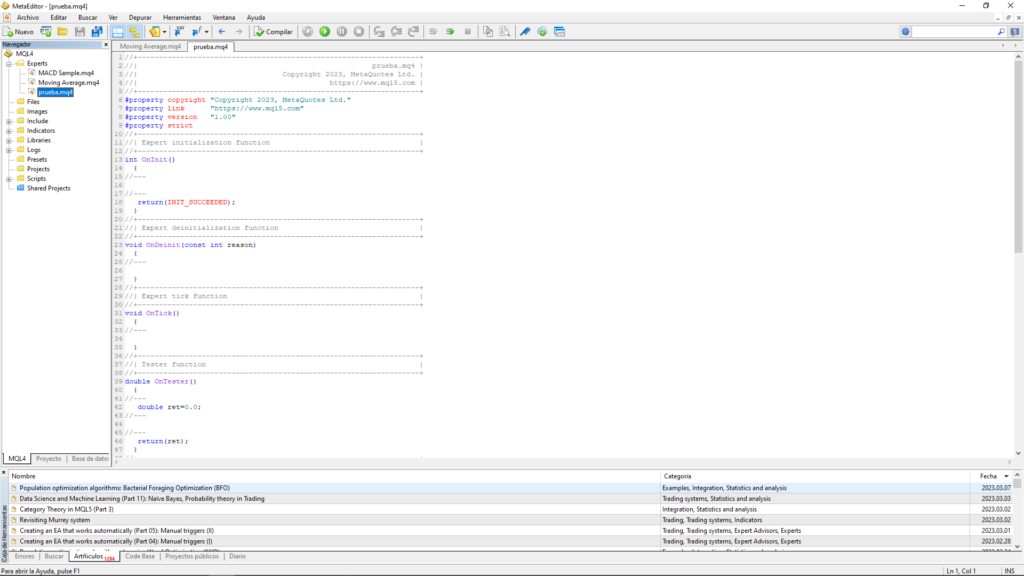Open the Editar menu
Viewport: 1024px width, 576px height.
pyautogui.click(x=59, y=18)
